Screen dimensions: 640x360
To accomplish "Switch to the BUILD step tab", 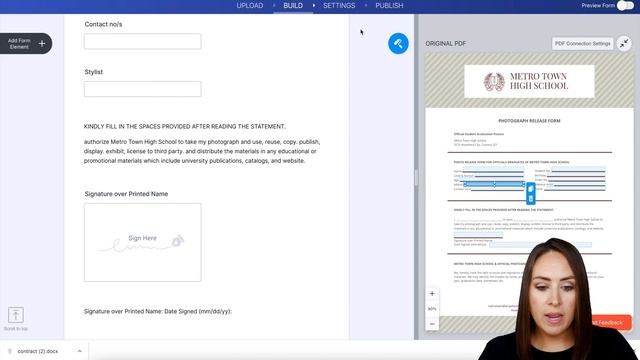I will click(293, 6).
